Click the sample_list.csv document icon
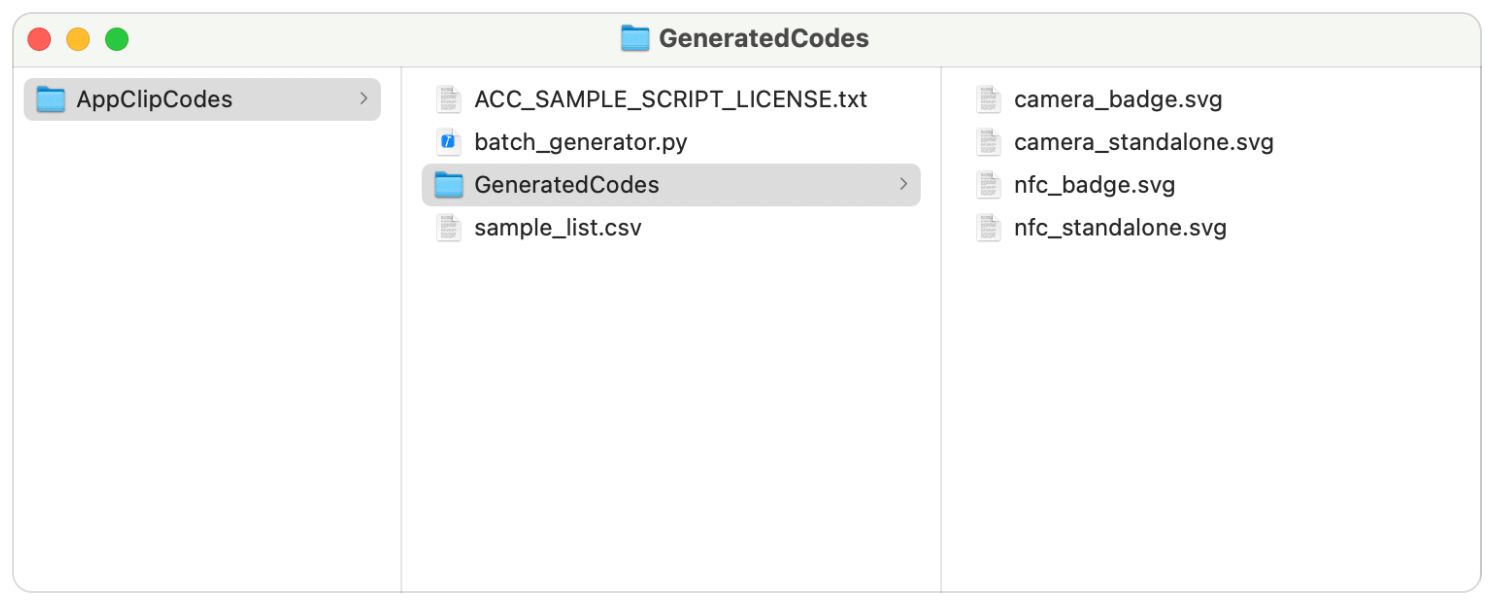The height and width of the screenshot is (605, 1494). [x=448, y=227]
